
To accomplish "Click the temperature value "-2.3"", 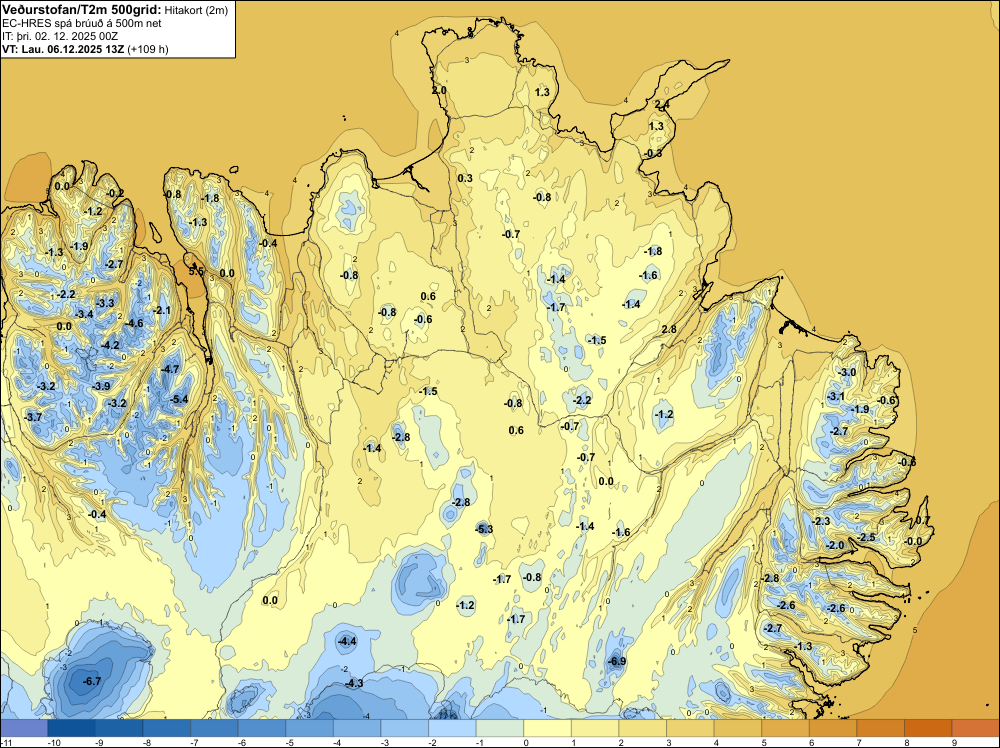I will pos(821,521).
